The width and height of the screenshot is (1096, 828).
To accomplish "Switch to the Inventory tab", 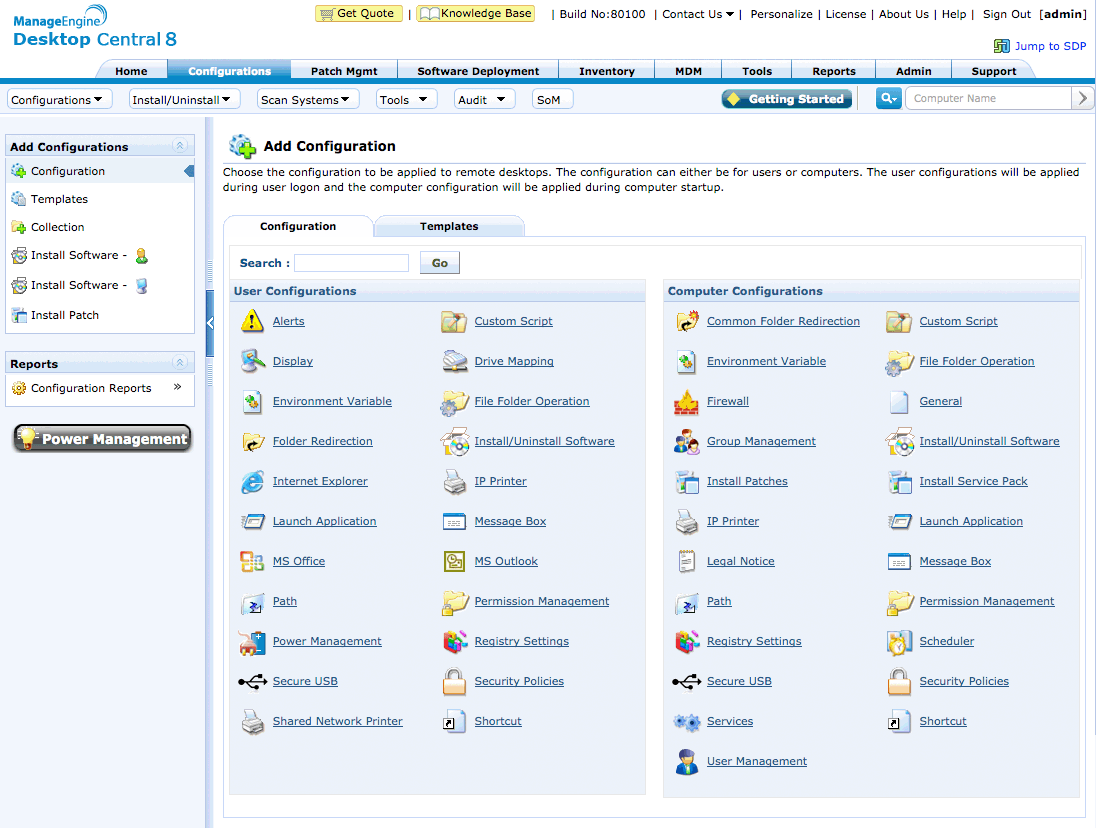I will click(x=607, y=71).
